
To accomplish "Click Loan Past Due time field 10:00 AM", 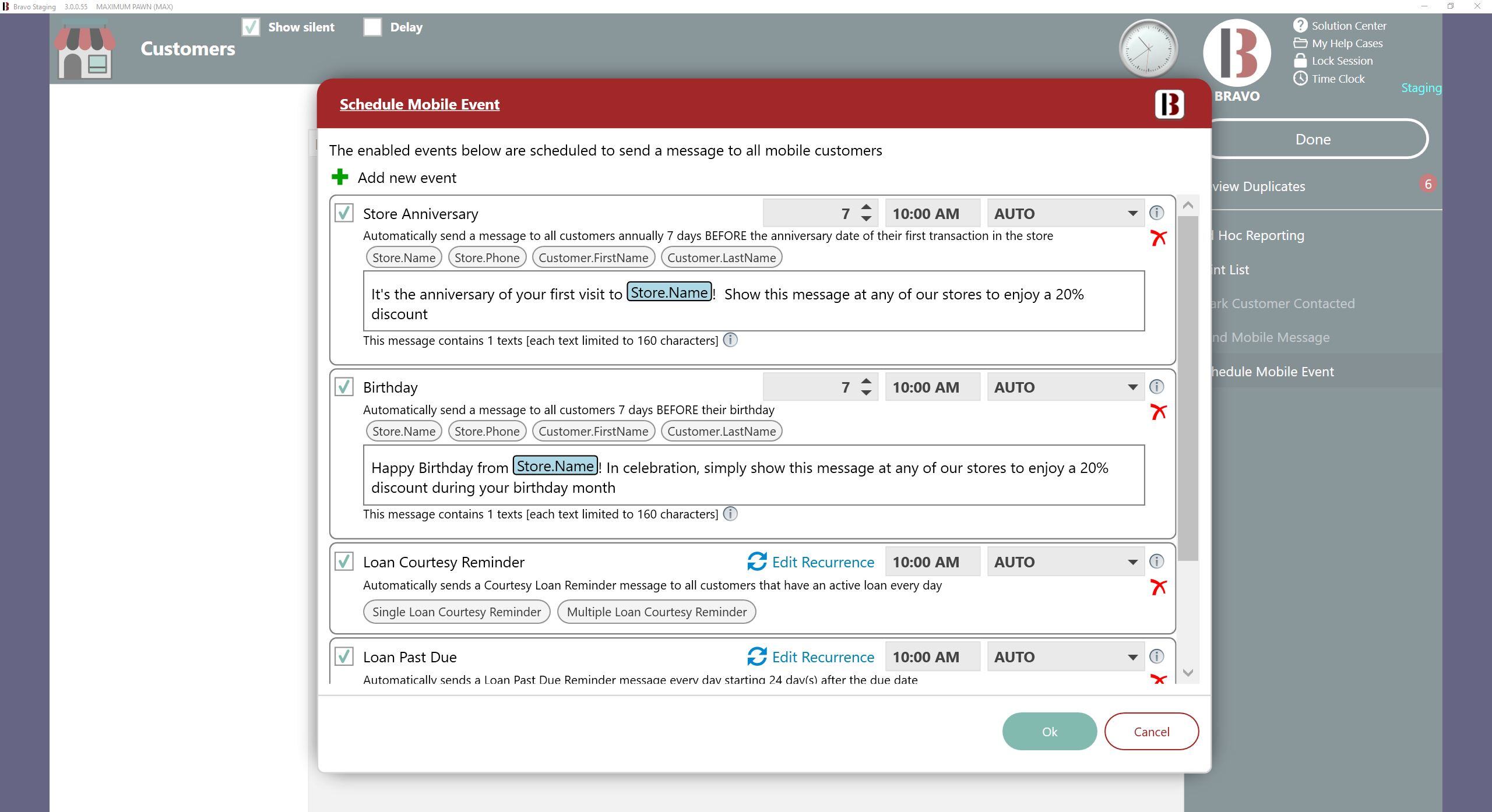I will click(932, 656).
